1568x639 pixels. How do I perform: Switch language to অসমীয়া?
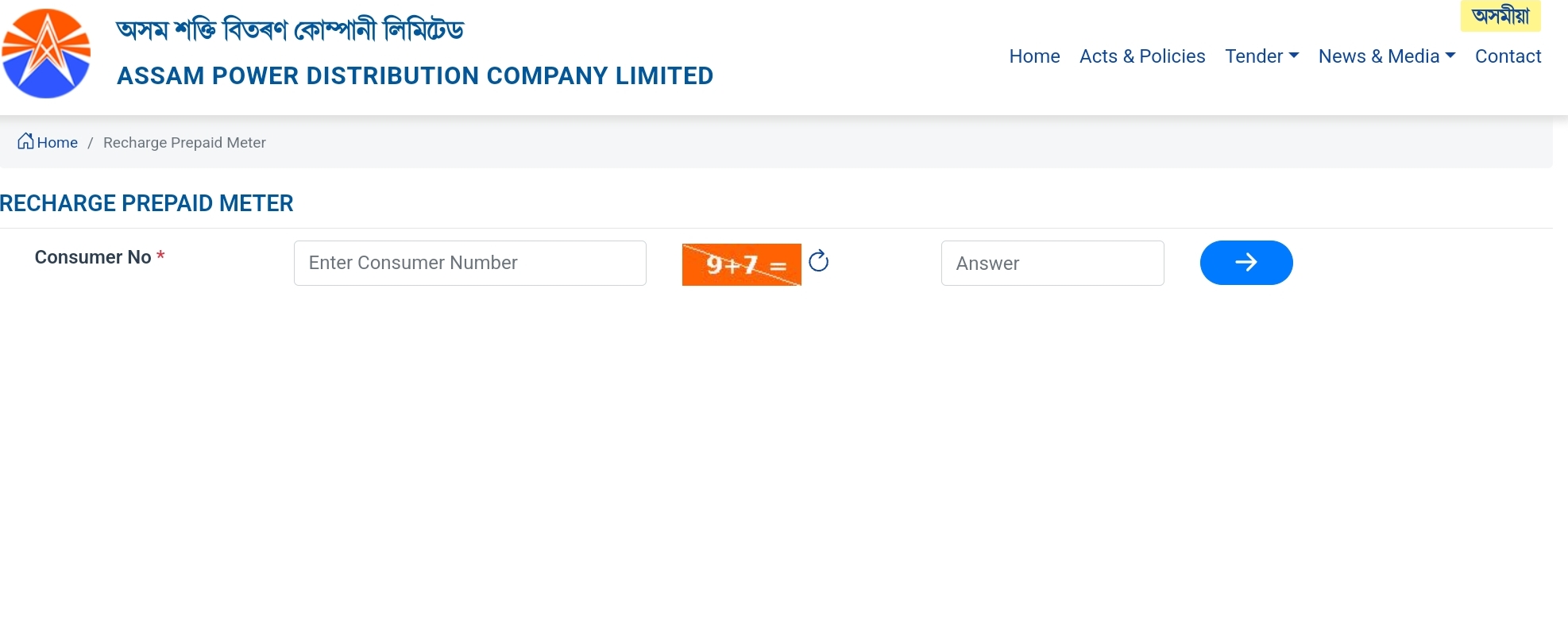(1500, 16)
